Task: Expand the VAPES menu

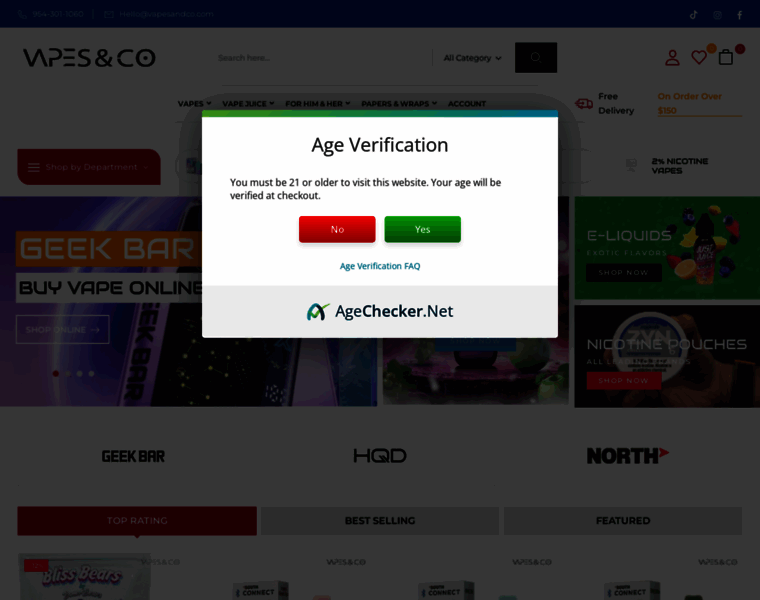Action: [x=194, y=104]
